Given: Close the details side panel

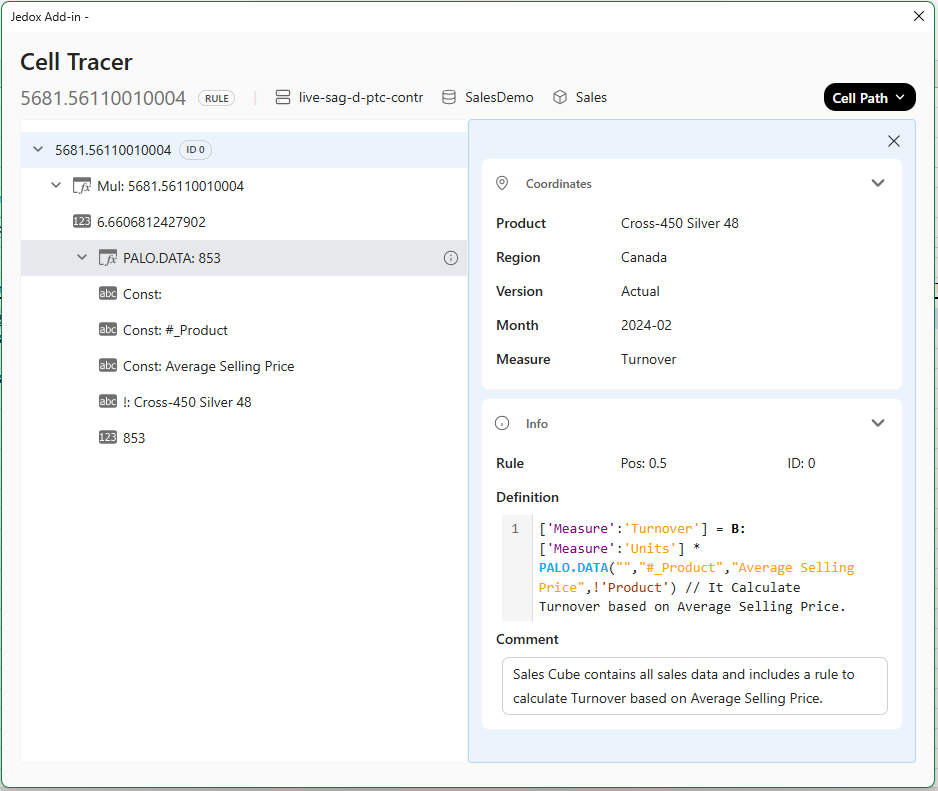Looking at the screenshot, I should (x=894, y=141).
